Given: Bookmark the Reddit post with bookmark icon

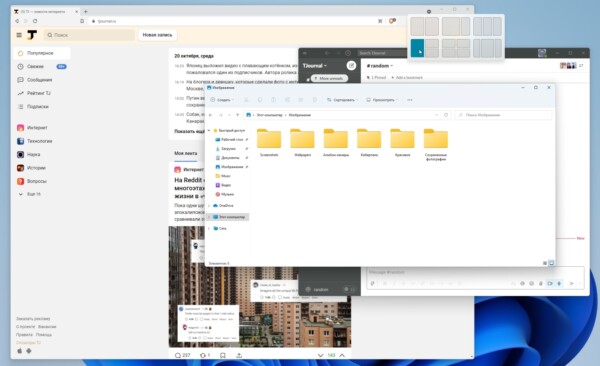Looking at the screenshot, I should pos(223,355).
